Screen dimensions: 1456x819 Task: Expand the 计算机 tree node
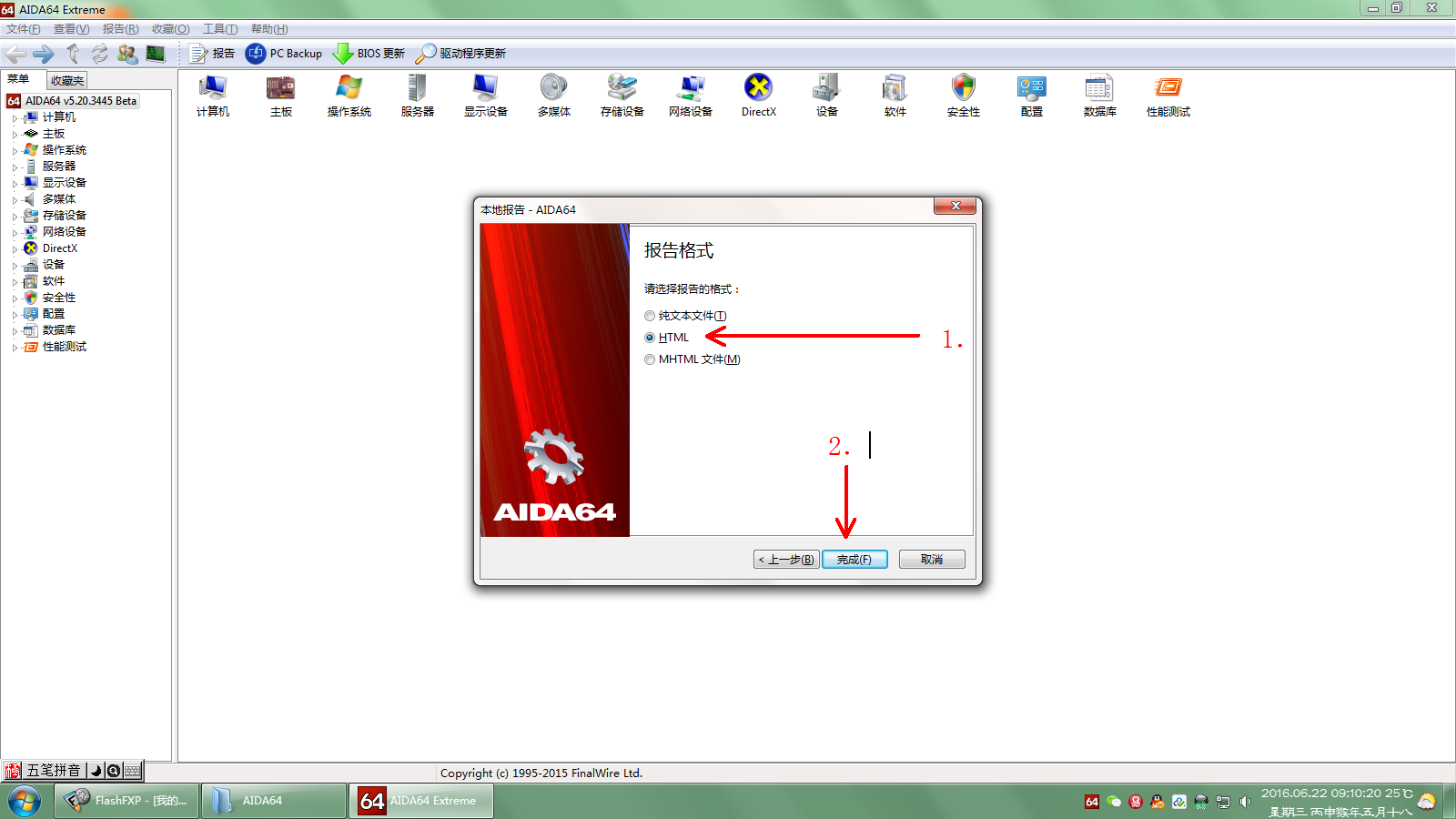point(15,118)
